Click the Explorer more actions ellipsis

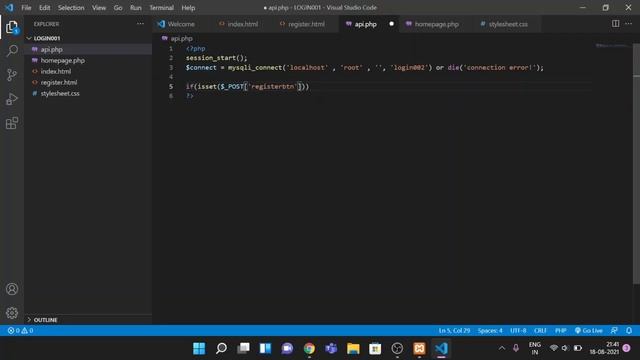(x=140, y=24)
